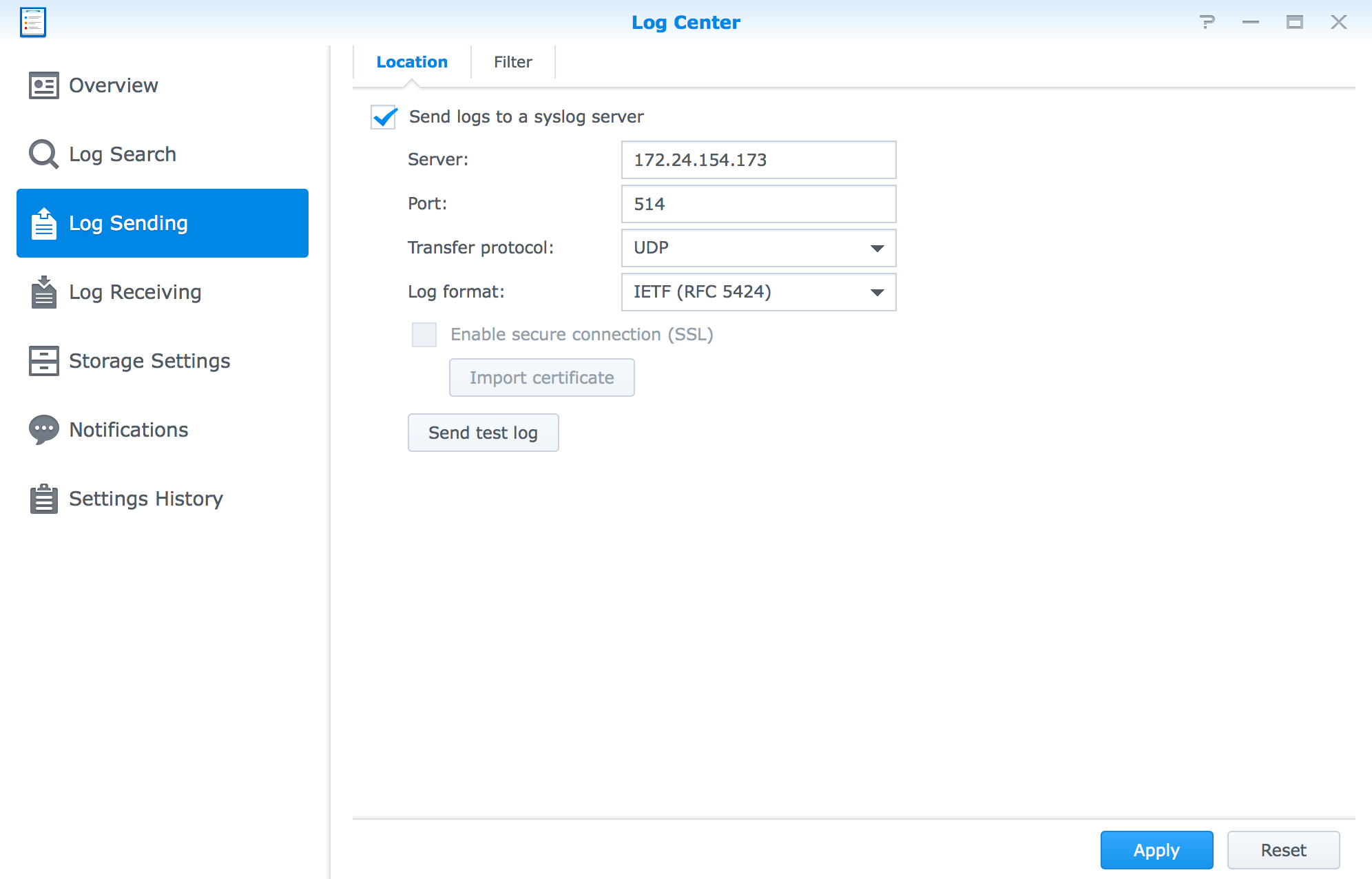This screenshot has width=1372, height=879.
Task: Uncheck Send logs to a syslog server
Action: coord(384,117)
